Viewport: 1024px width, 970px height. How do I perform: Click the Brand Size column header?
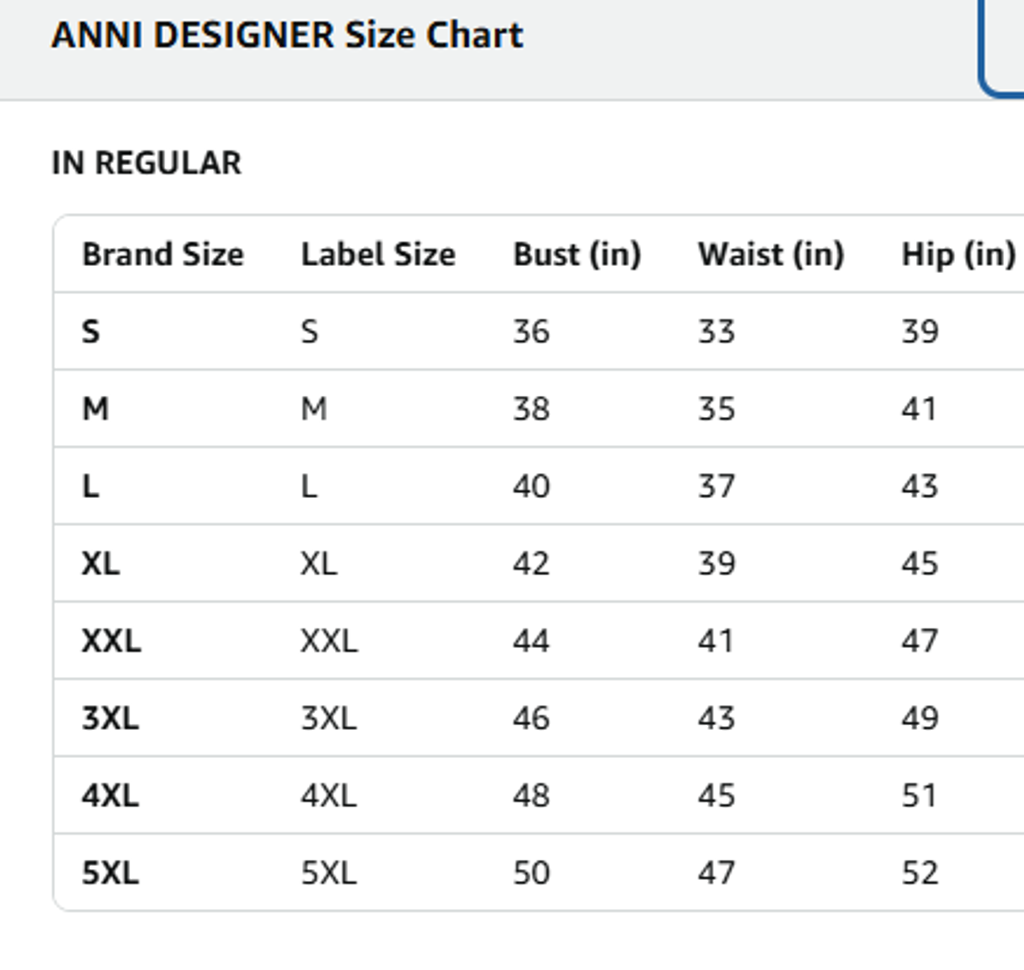click(162, 255)
